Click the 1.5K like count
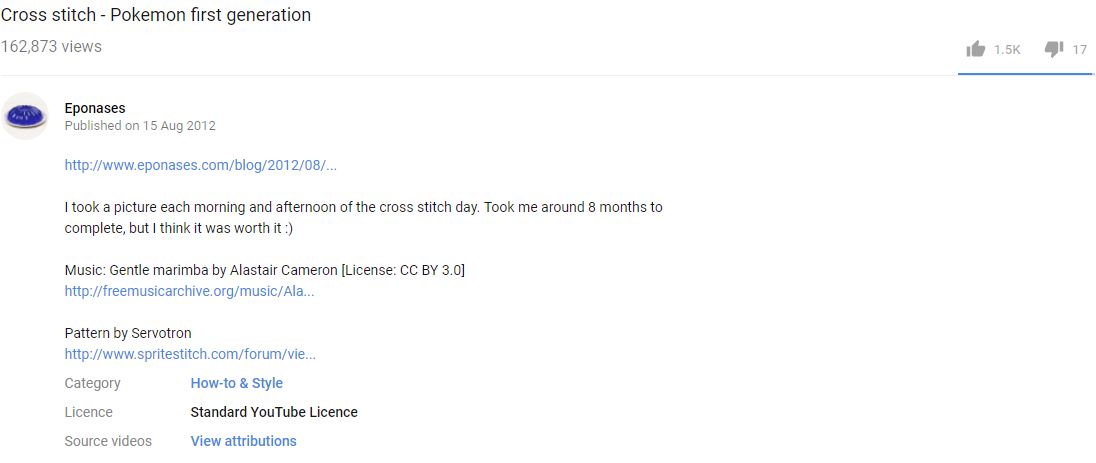 [1007, 50]
